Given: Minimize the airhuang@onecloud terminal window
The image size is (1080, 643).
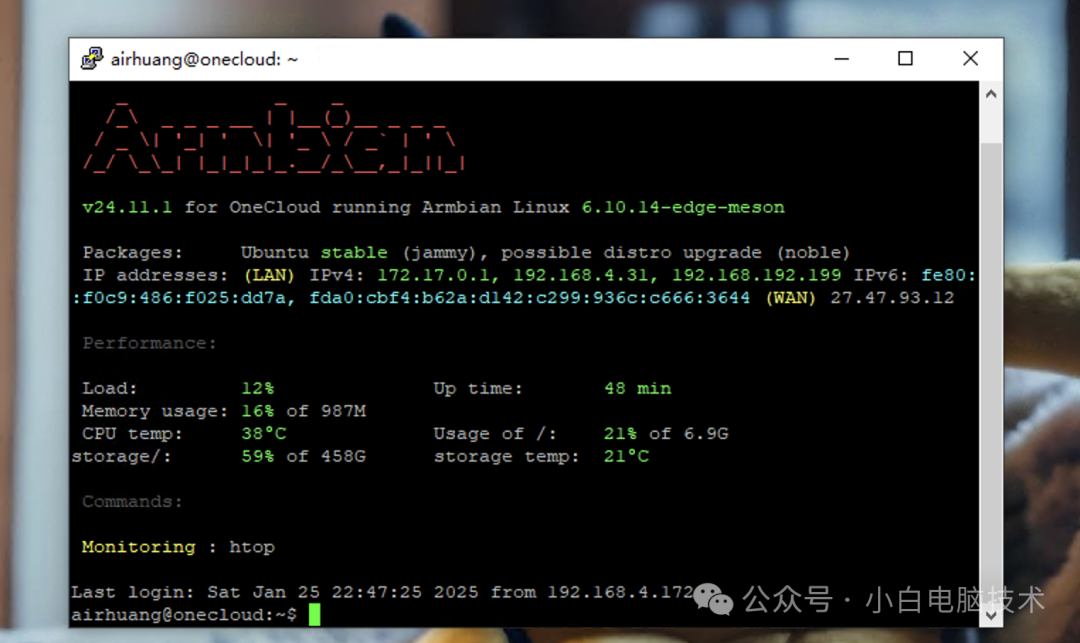Looking at the screenshot, I should [x=841, y=59].
